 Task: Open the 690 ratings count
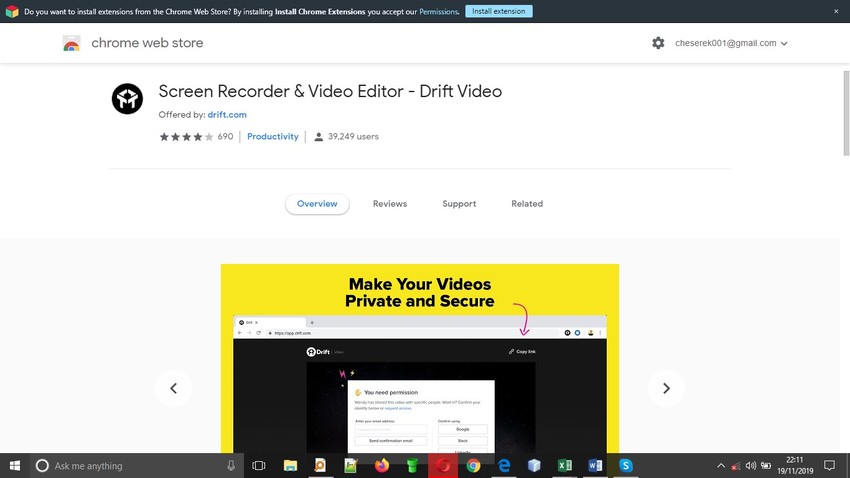click(x=225, y=137)
